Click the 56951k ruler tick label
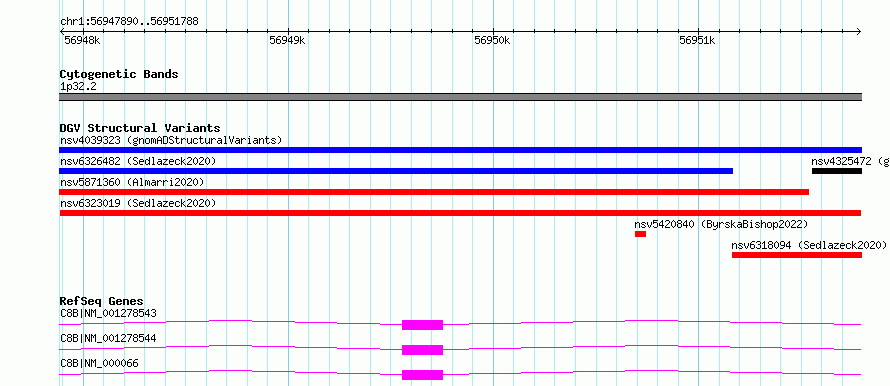Viewport: 890px width, 386px height. [x=698, y=40]
